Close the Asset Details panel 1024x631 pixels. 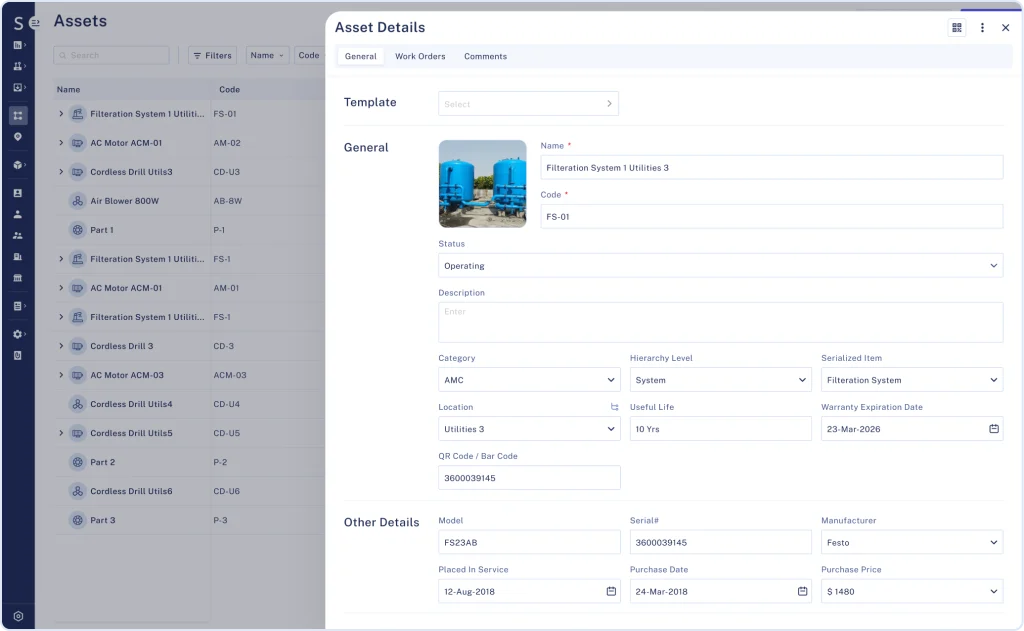[x=1005, y=28]
